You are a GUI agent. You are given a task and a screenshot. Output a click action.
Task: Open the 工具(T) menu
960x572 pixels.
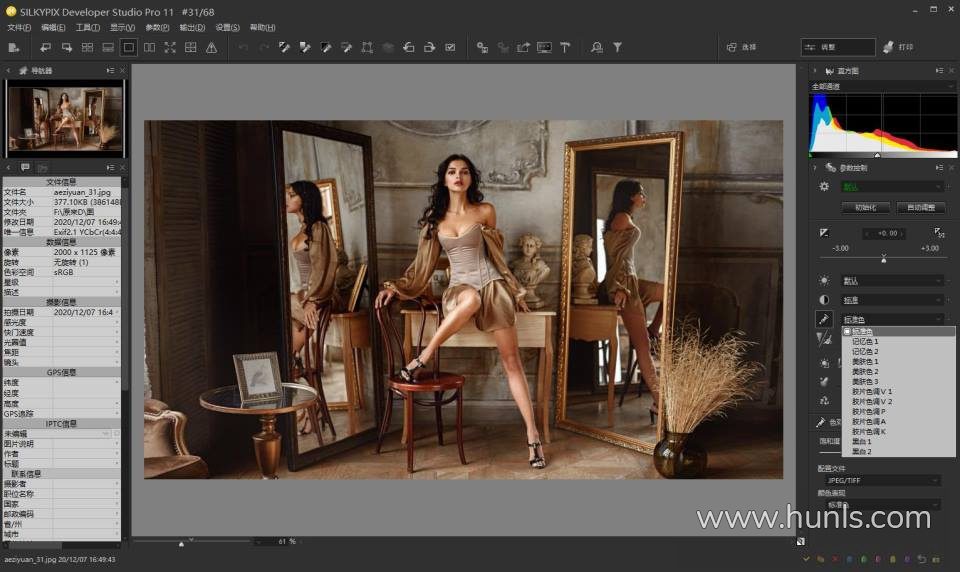(x=88, y=28)
